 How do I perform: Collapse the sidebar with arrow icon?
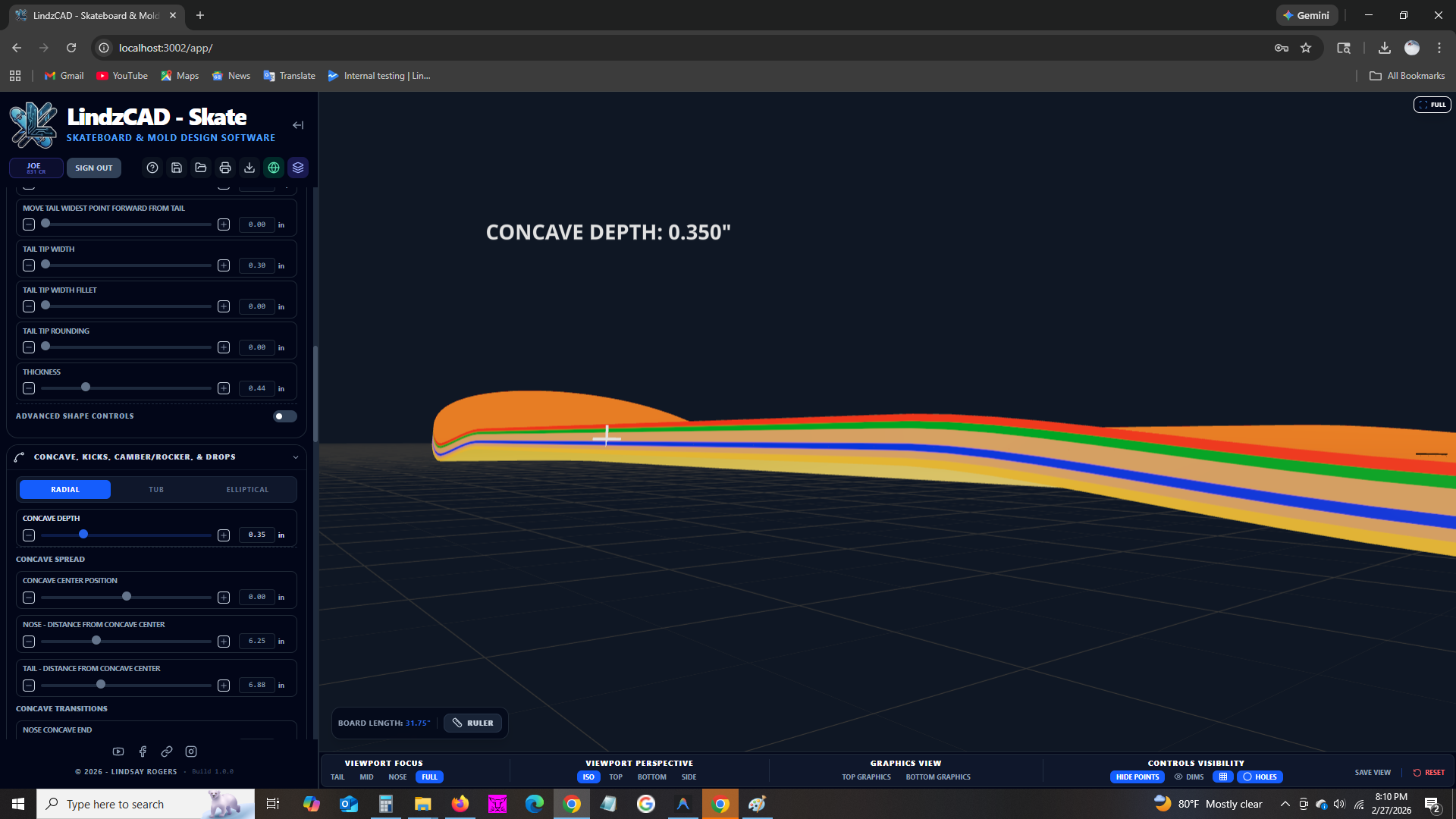coord(298,125)
